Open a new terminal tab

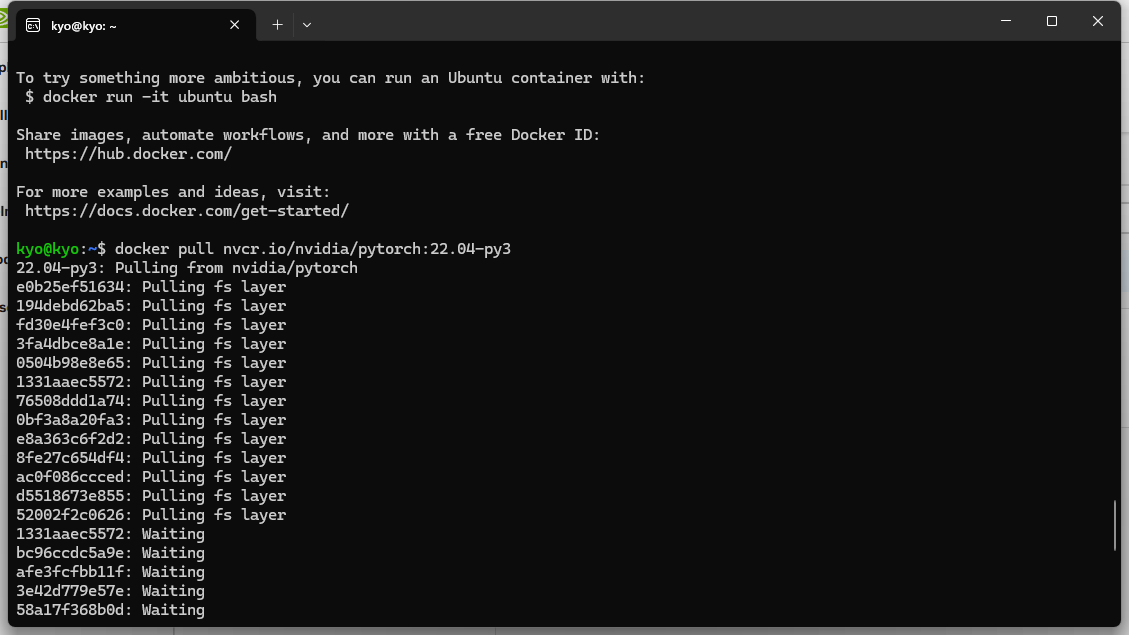[277, 25]
